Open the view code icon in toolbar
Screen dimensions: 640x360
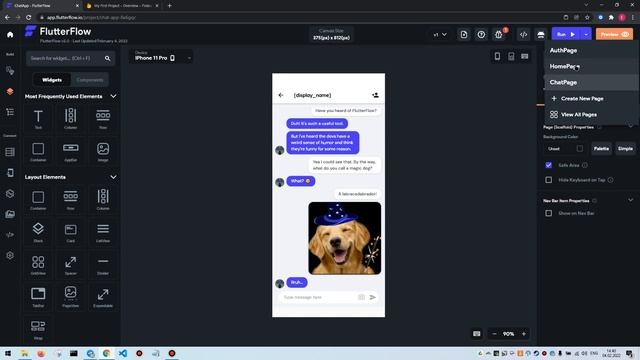[x=523, y=35]
